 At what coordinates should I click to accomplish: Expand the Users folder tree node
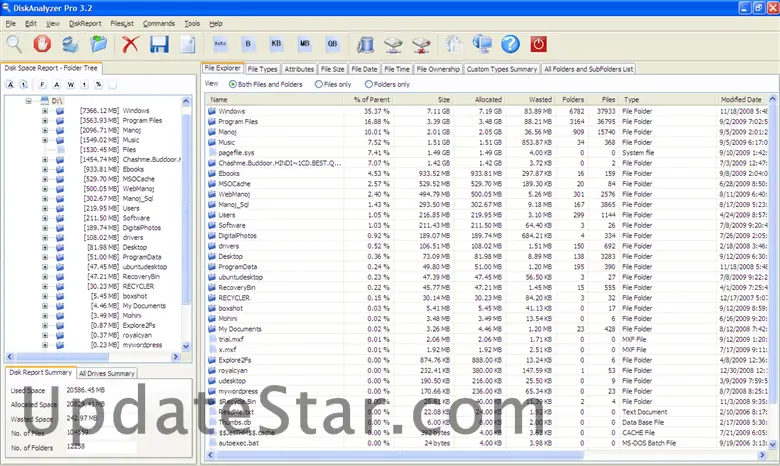[x=45, y=208]
